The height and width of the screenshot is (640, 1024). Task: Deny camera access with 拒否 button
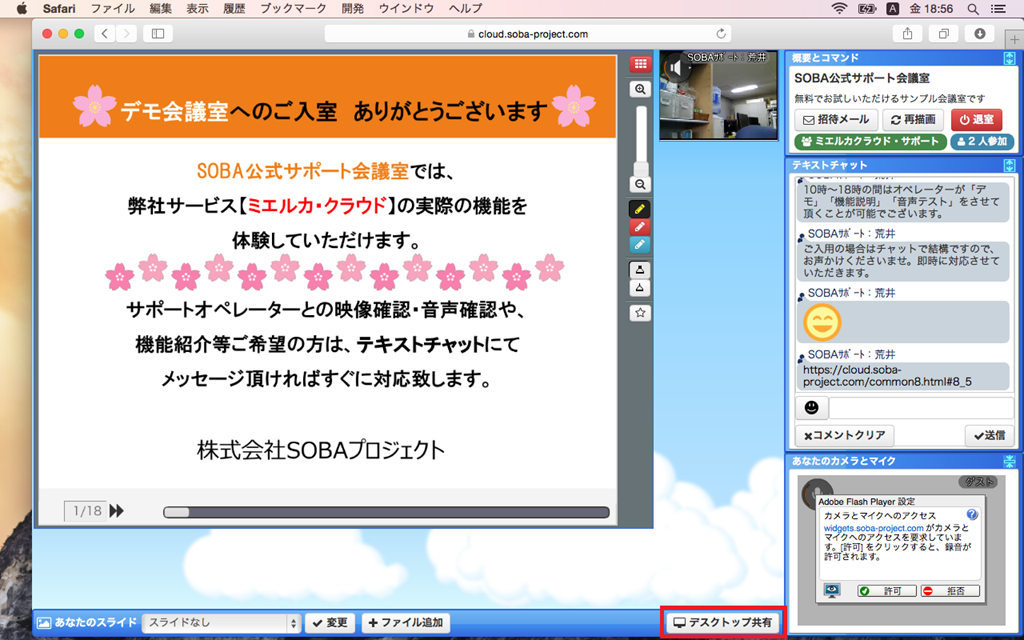tap(950, 591)
